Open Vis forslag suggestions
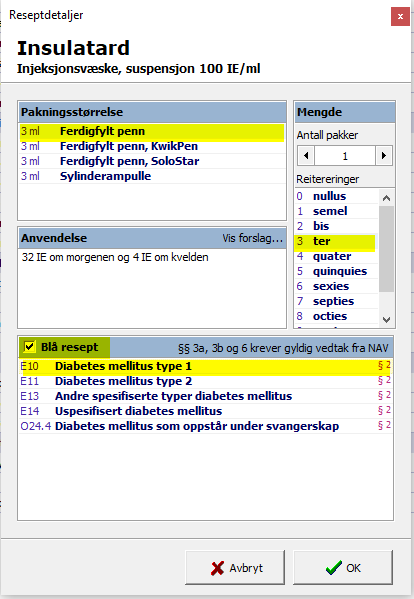The image size is (414, 599). (x=252, y=238)
